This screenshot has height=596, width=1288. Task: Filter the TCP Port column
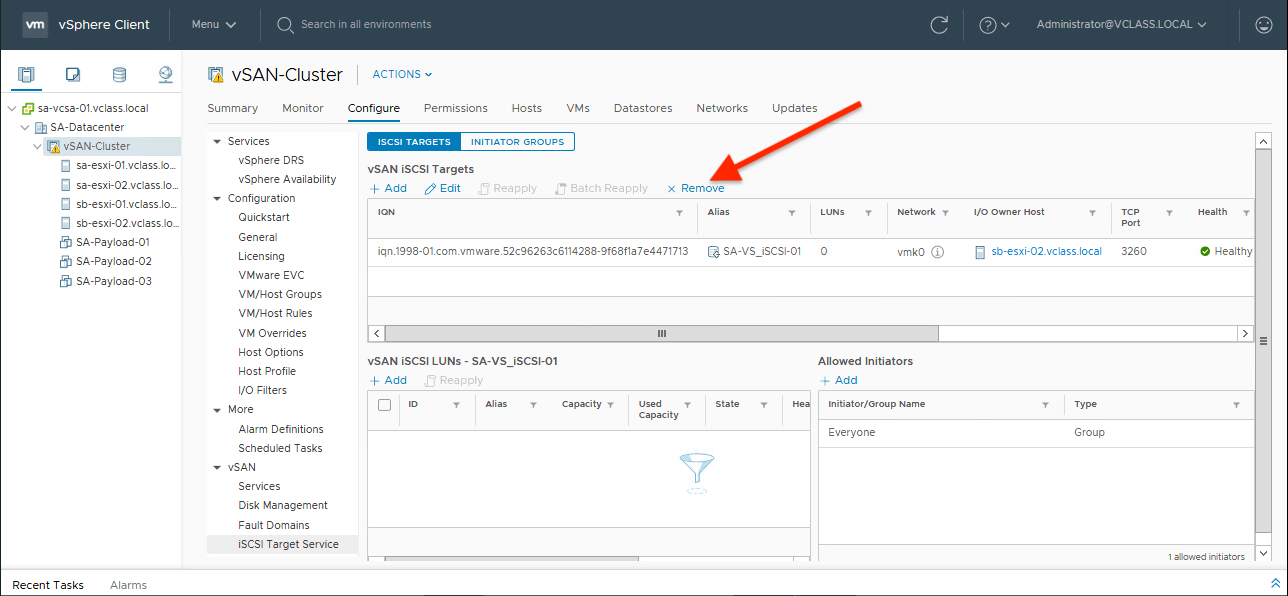[x=1169, y=213]
